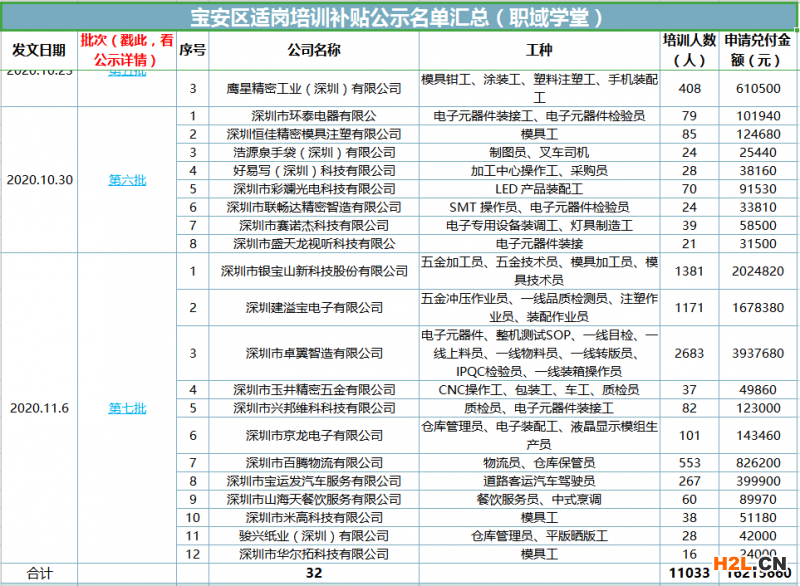Select the 公司名称 header cell
Image resolution: width=800 pixels, height=586 pixels.
click(x=314, y=50)
